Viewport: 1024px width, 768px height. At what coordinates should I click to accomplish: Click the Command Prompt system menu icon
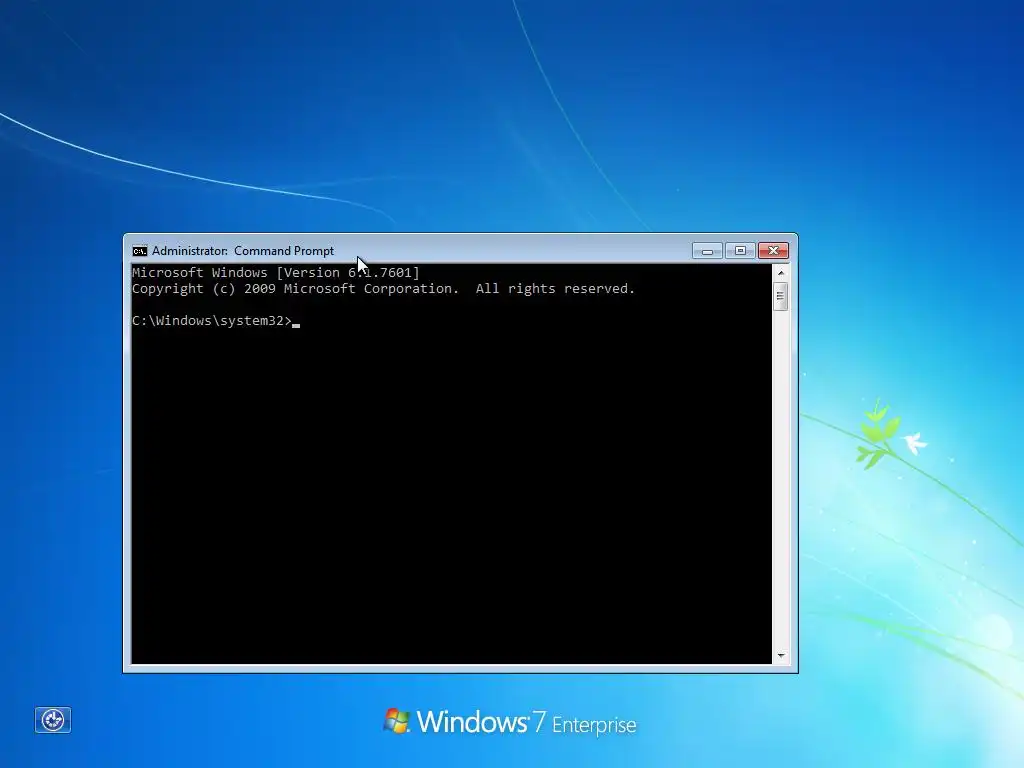[x=140, y=251]
